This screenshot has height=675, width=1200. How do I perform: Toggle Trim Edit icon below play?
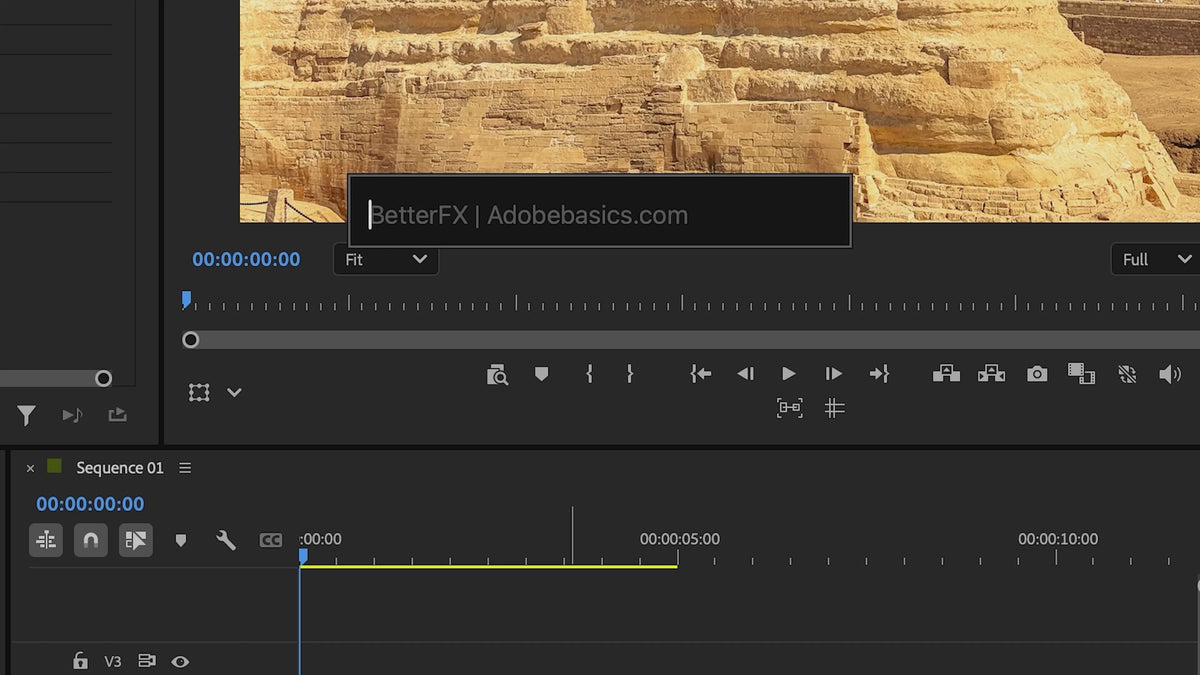(790, 407)
